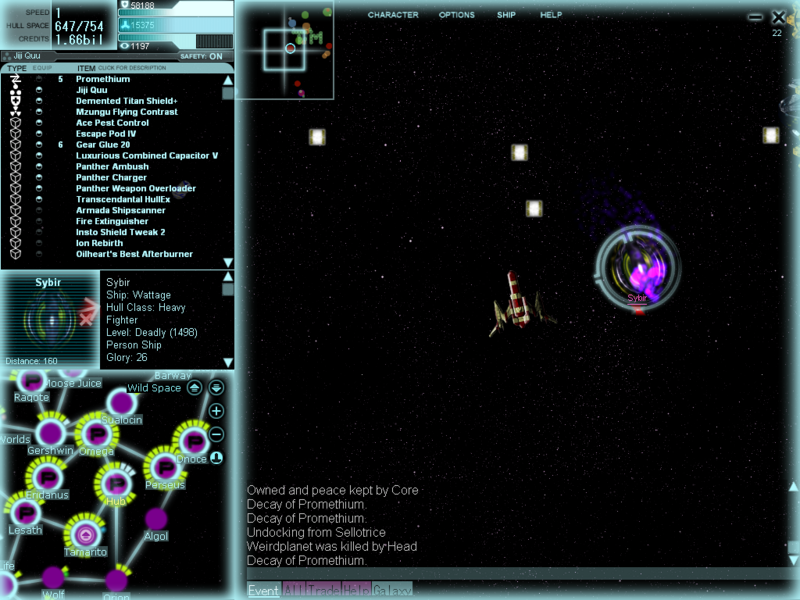
Task: Select the Tamarito galaxy node
Action: click(x=85, y=534)
